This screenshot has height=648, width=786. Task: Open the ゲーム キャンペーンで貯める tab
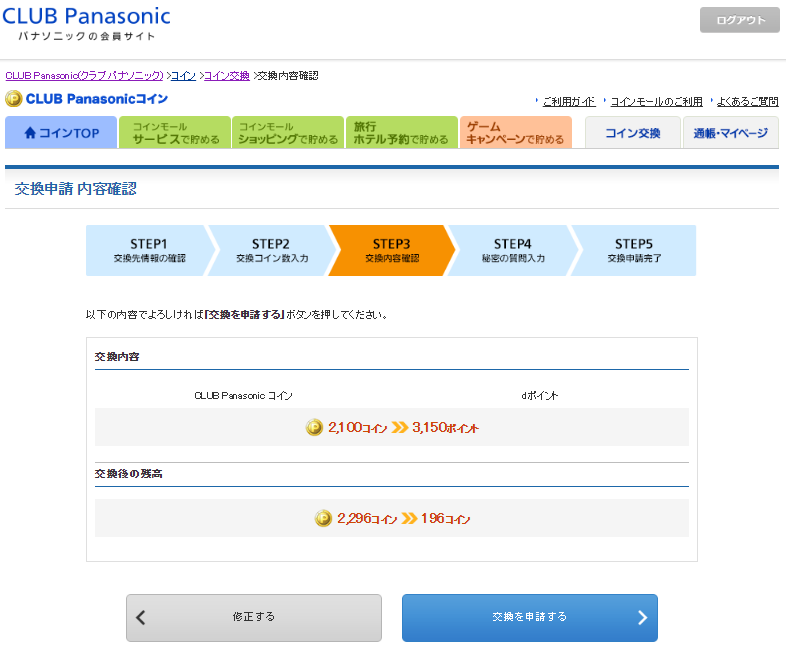515,132
